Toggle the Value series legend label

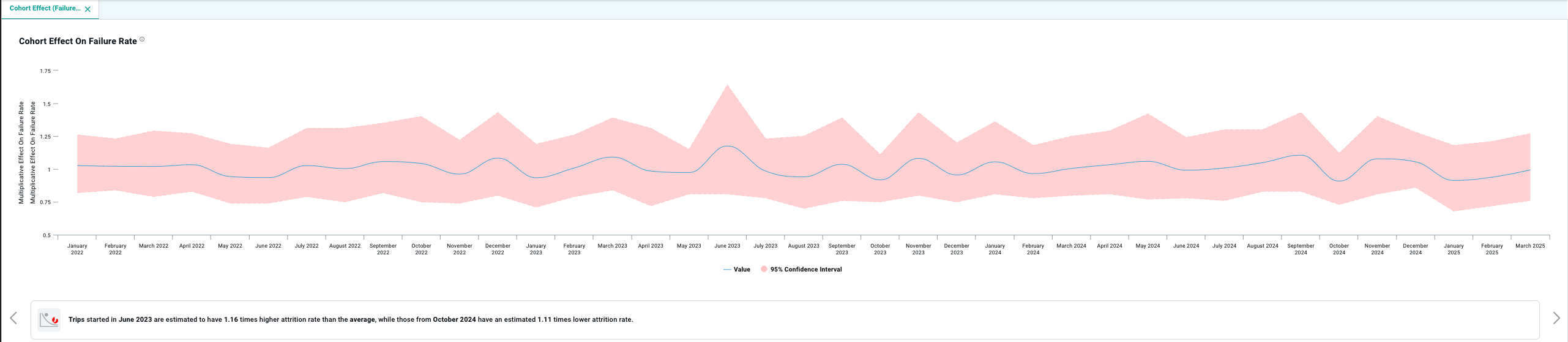[x=741, y=270]
